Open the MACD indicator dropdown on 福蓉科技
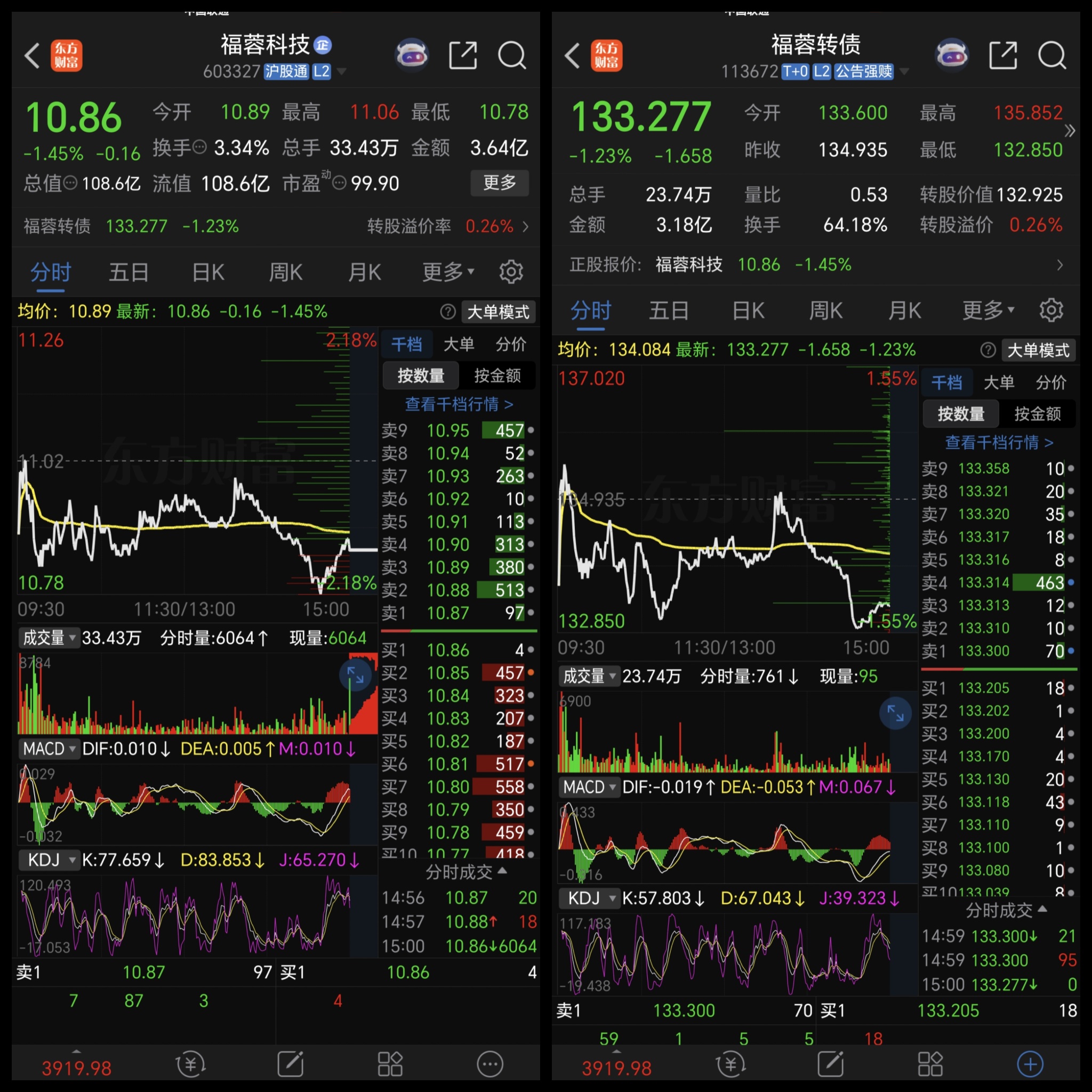This screenshot has width=1092, height=1092. point(49,749)
